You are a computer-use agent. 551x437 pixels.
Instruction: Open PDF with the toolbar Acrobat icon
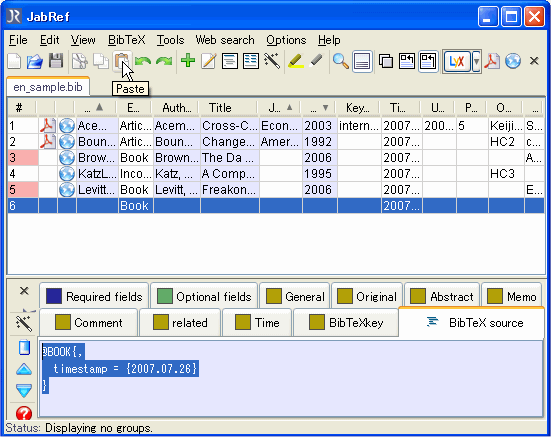click(492, 61)
